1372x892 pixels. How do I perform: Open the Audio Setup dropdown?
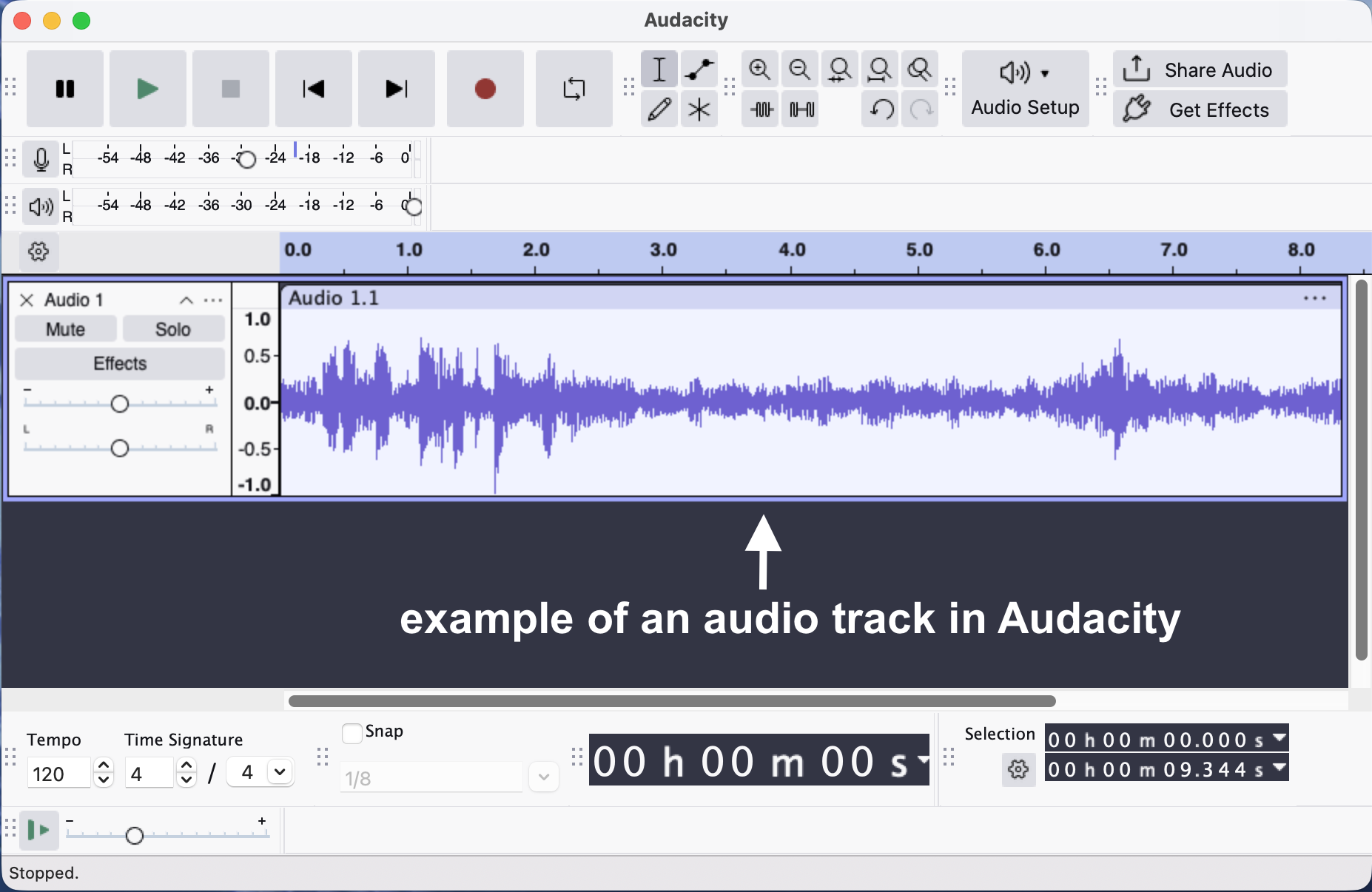(1026, 89)
